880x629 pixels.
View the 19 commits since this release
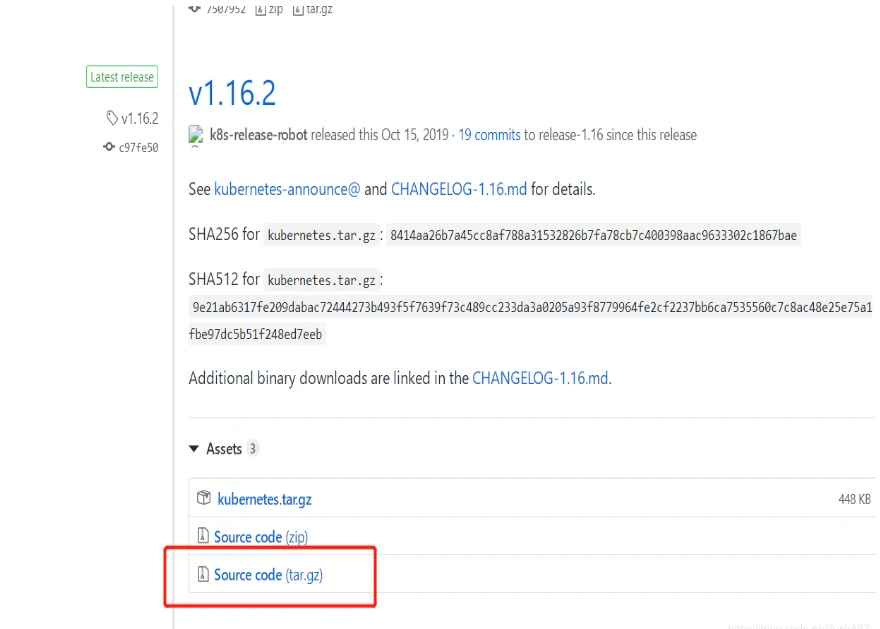489,135
